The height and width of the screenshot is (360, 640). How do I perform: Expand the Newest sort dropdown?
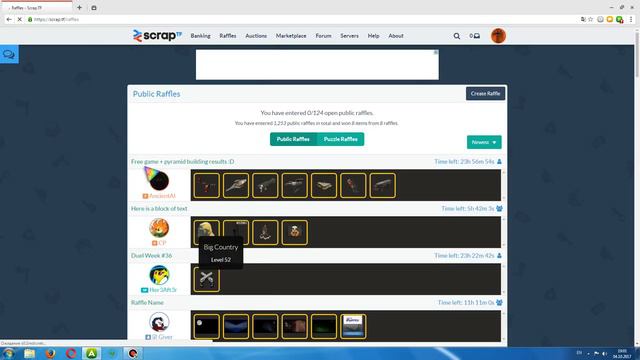484,142
